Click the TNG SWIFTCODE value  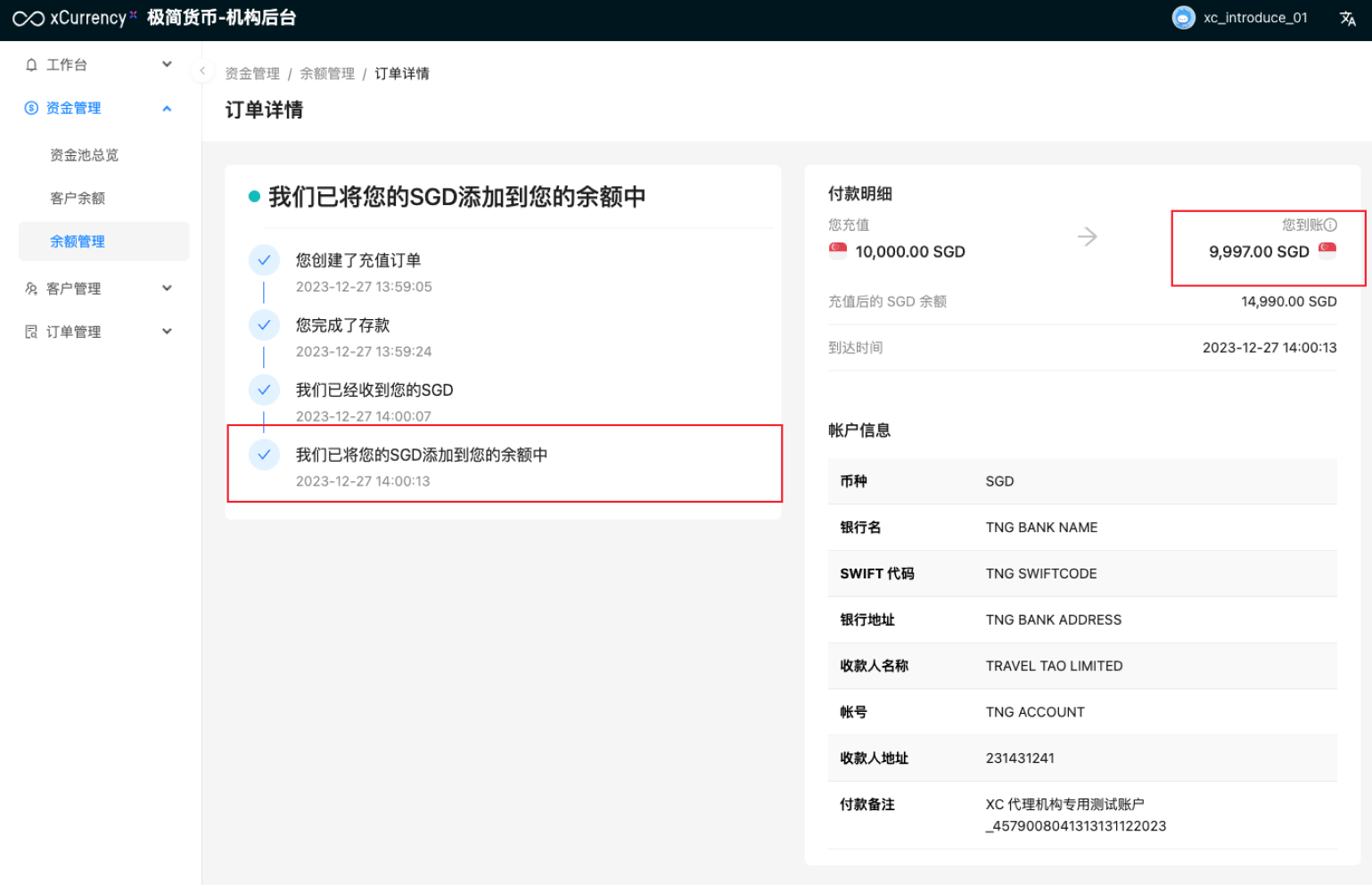pos(1041,574)
